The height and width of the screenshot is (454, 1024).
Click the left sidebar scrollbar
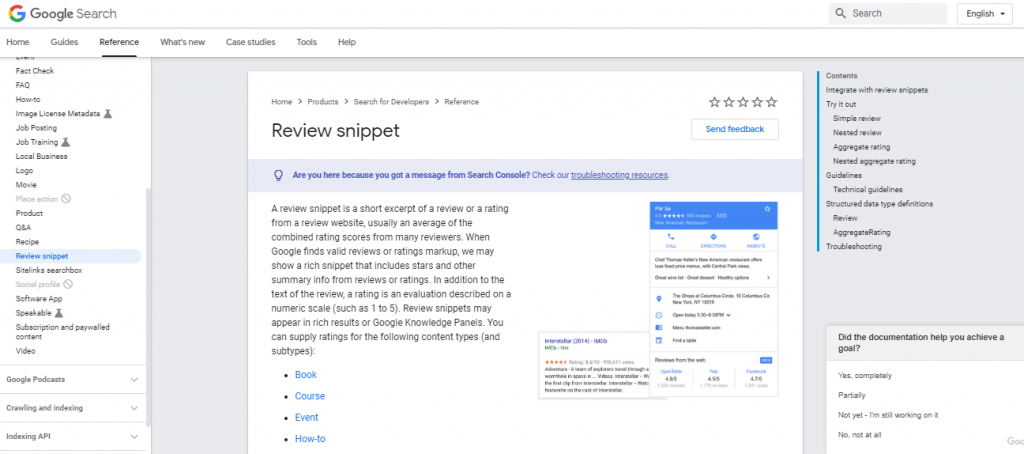(x=148, y=307)
